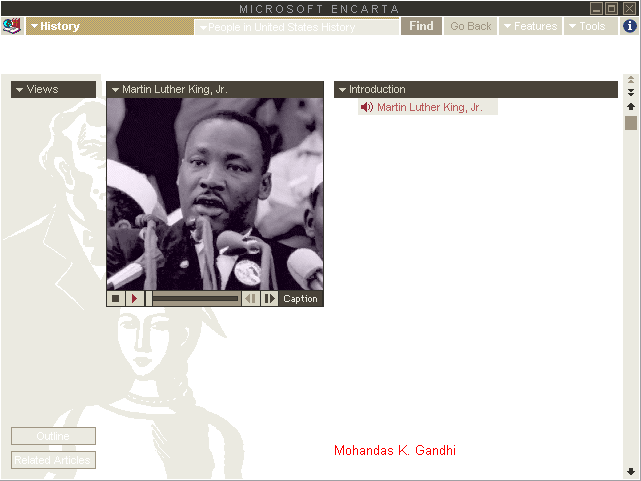This screenshot has width=641, height=481.
Task: Click the Encarta home icon
Action: [x=12, y=26]
